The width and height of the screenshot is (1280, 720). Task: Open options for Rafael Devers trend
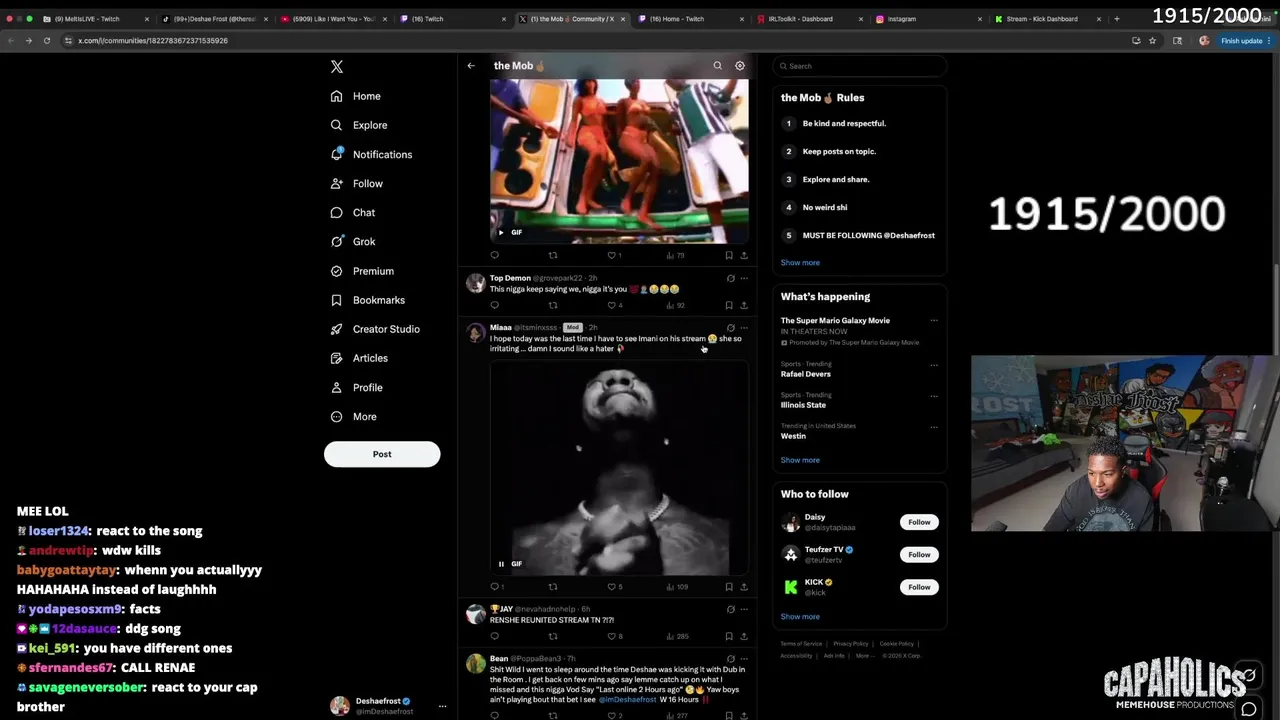[934, 365]
